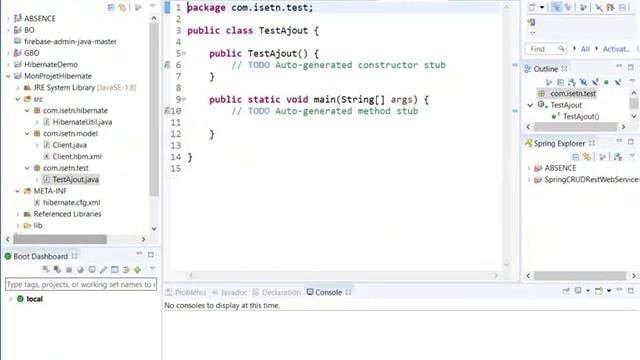Collapse all in Package Explorer toolbar
This screenshot has width=640, height=360.
coord(111,7)
